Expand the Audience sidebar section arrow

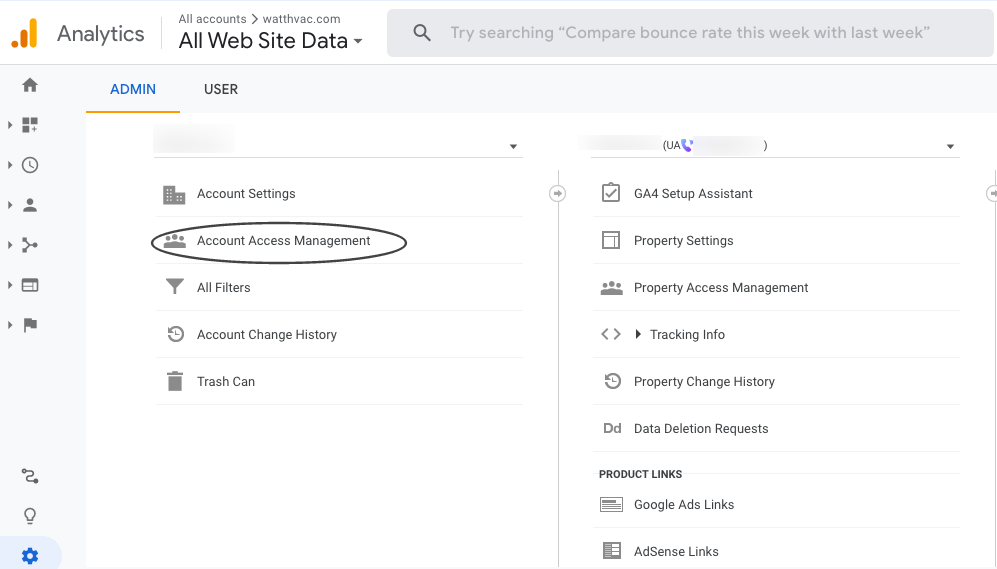[10, 205]
